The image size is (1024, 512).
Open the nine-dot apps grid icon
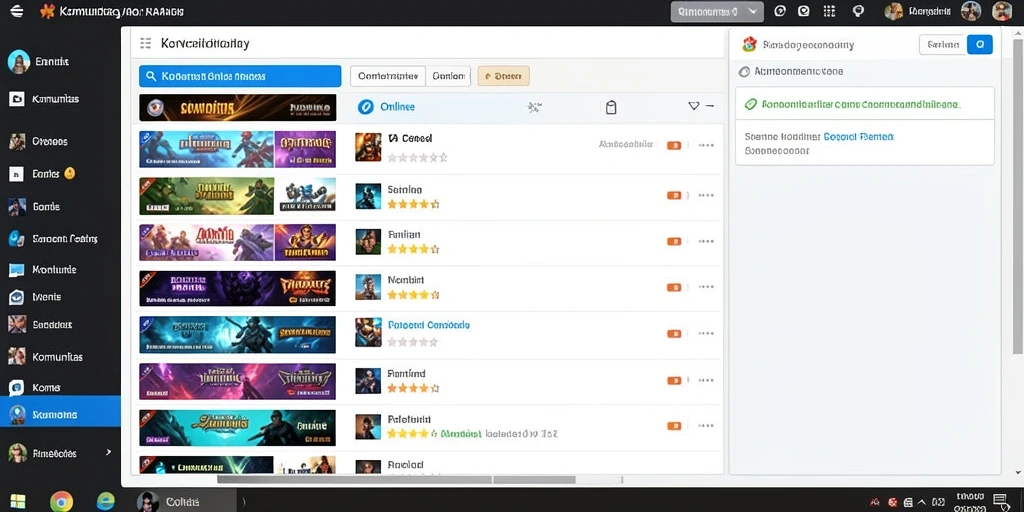pyautogui.click(x=829, y=11)
